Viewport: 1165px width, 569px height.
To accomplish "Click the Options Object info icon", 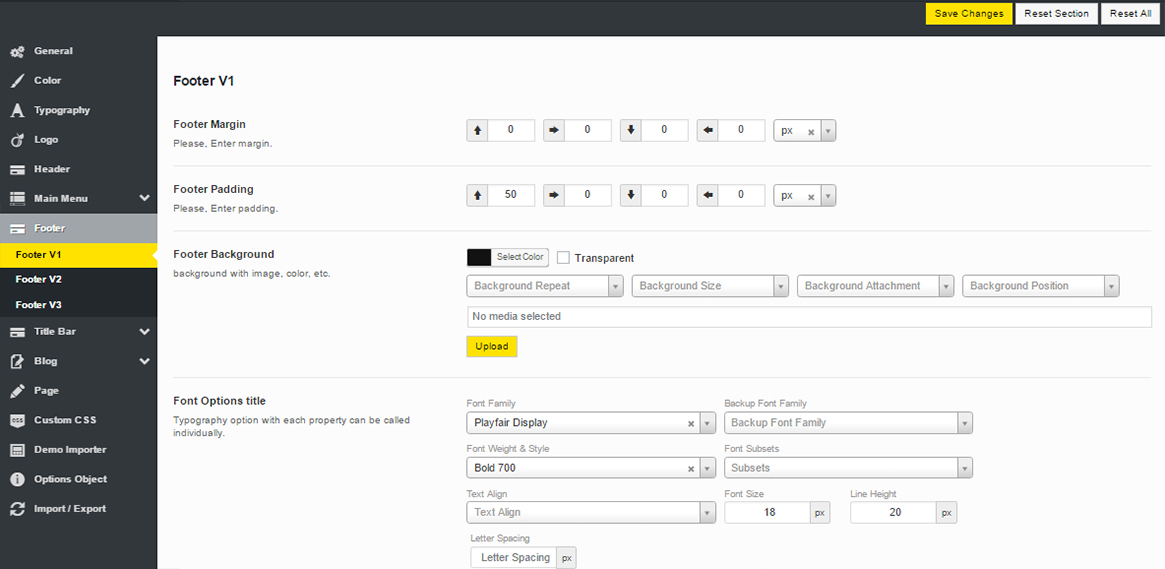I will pyautogui.click(x=17, y=479).
